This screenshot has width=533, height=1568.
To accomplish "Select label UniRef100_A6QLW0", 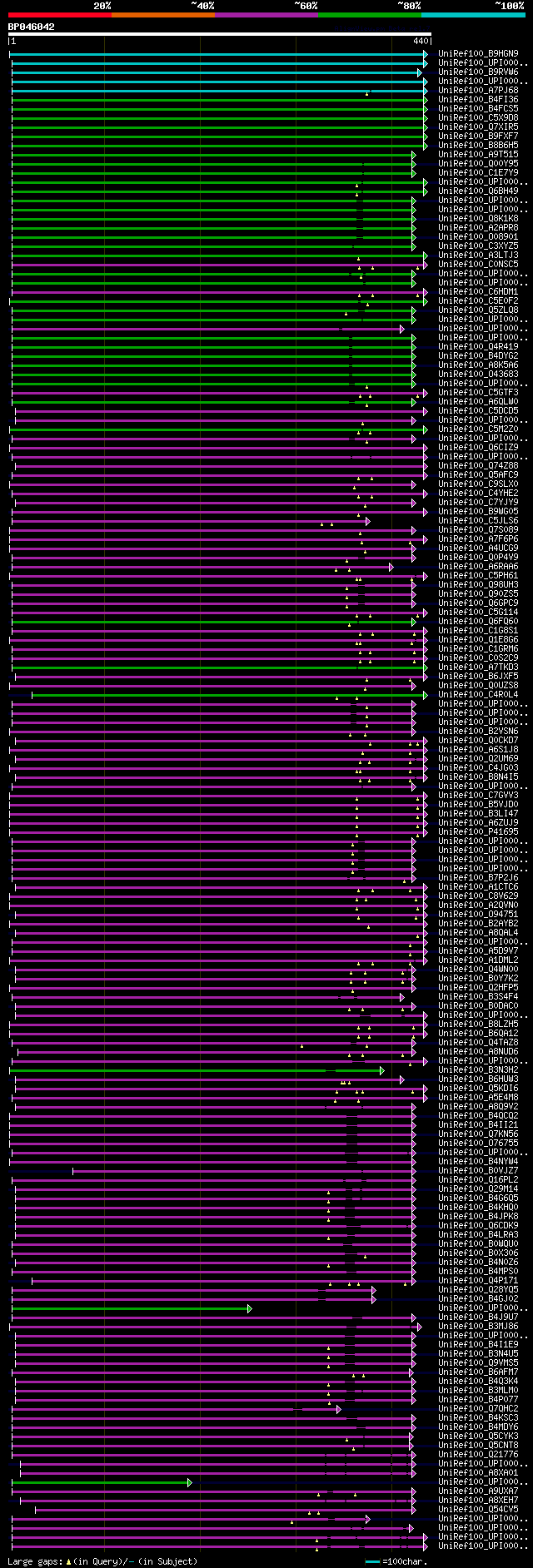I will pos(479,402).
